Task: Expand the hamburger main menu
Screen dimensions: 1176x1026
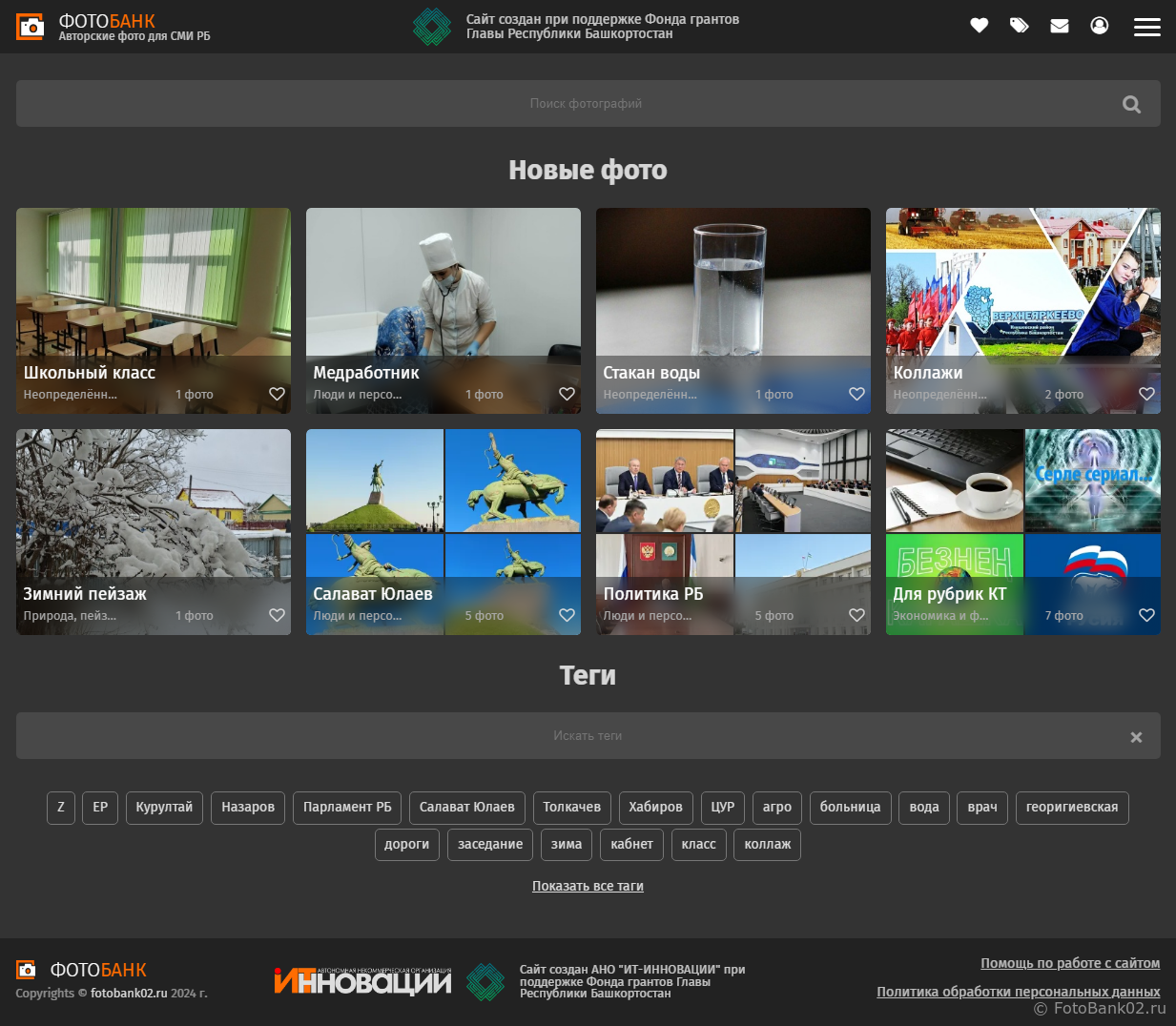Action: 1146,27
